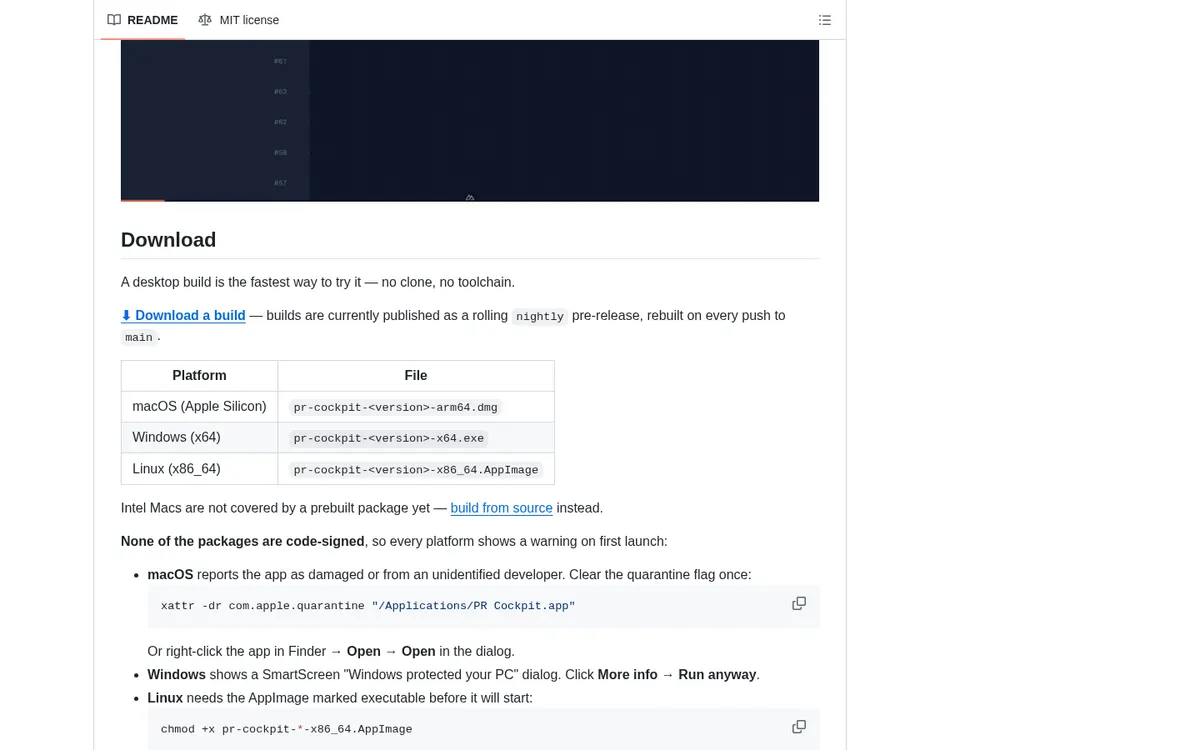Open the build from source link
This screenshot has width=1200, height=750.
tap(502, 508)
